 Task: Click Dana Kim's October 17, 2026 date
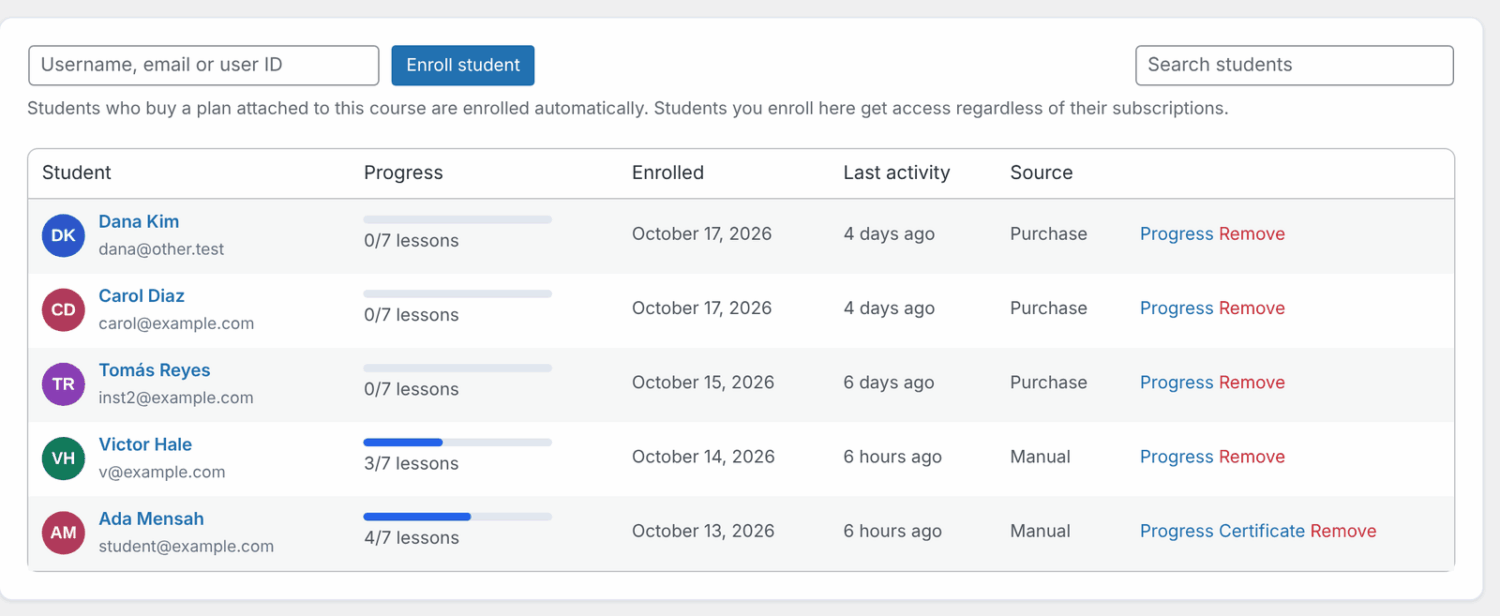pyautogui.click(x=702, y=234)
